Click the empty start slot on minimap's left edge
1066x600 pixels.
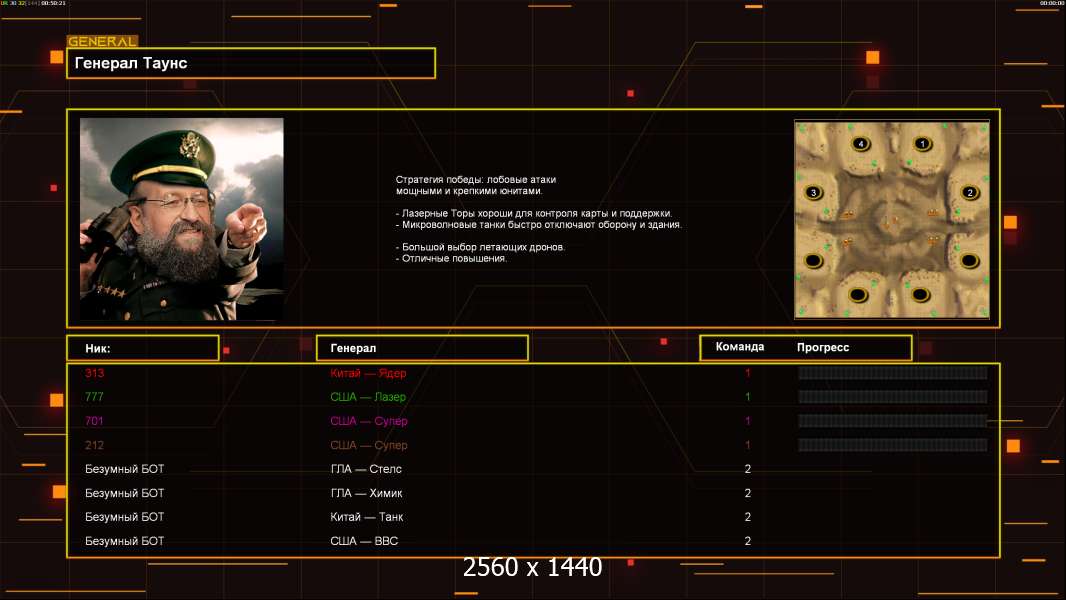pyautogui.click(x=814, y=261)
